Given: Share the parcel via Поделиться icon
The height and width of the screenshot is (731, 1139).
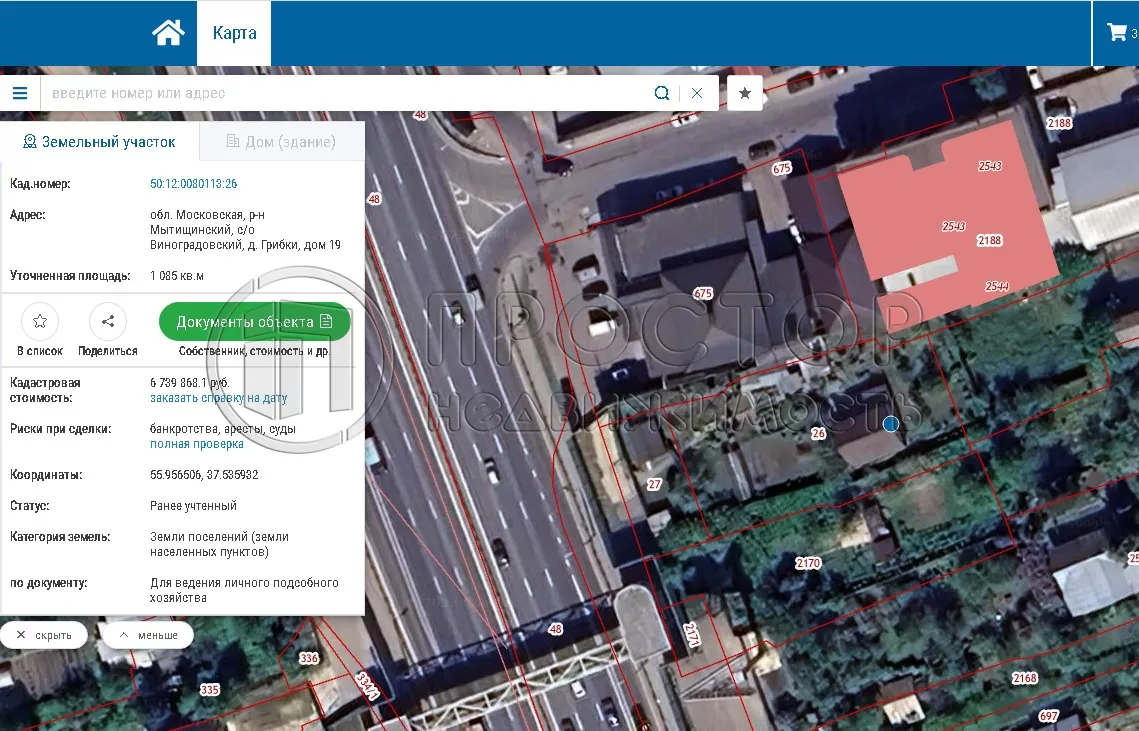Looking at the screenshot, I should click(x=108, y=322).
